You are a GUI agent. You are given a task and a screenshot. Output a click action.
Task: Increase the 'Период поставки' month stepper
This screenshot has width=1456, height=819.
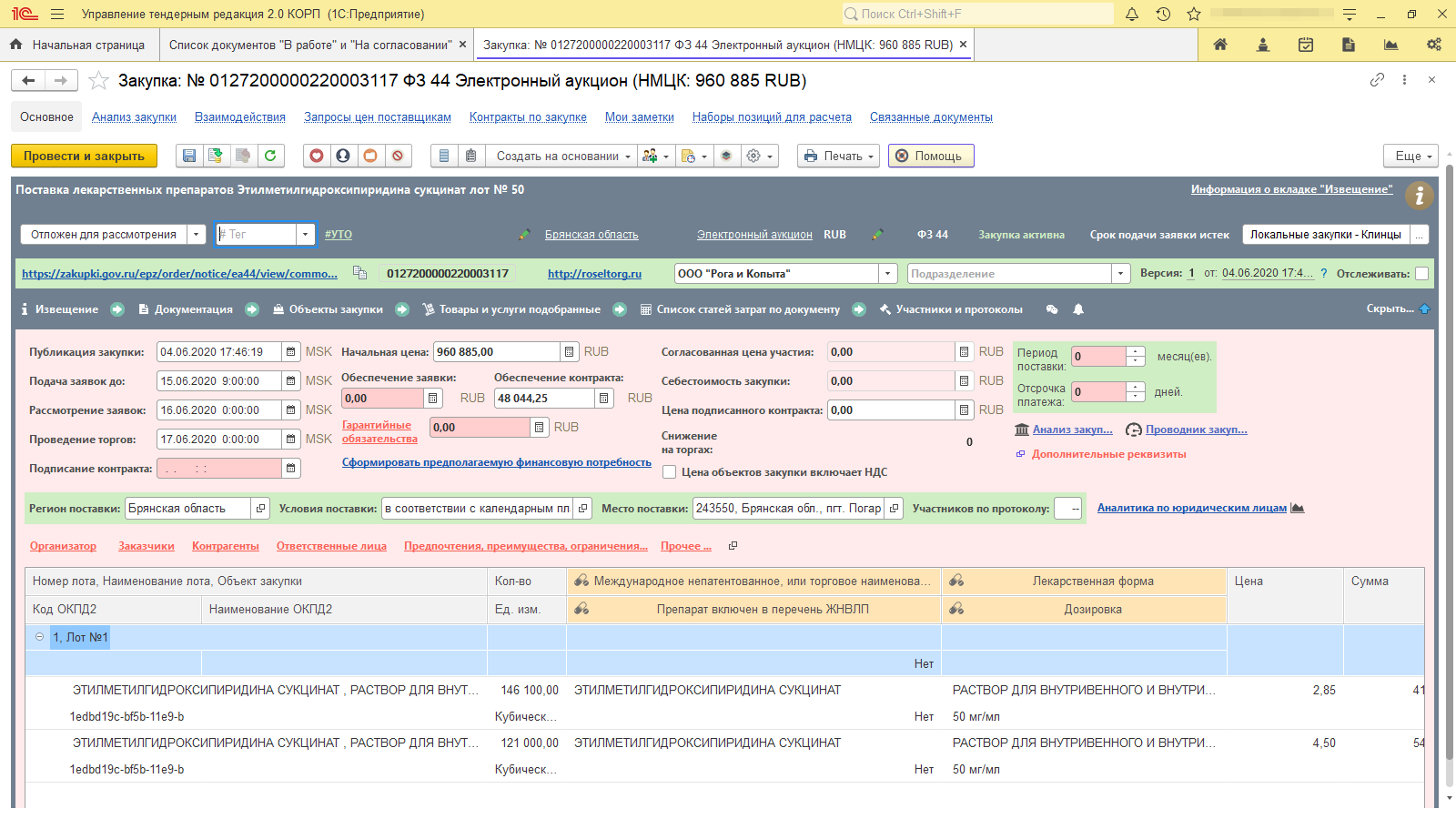pos(1135,351)
